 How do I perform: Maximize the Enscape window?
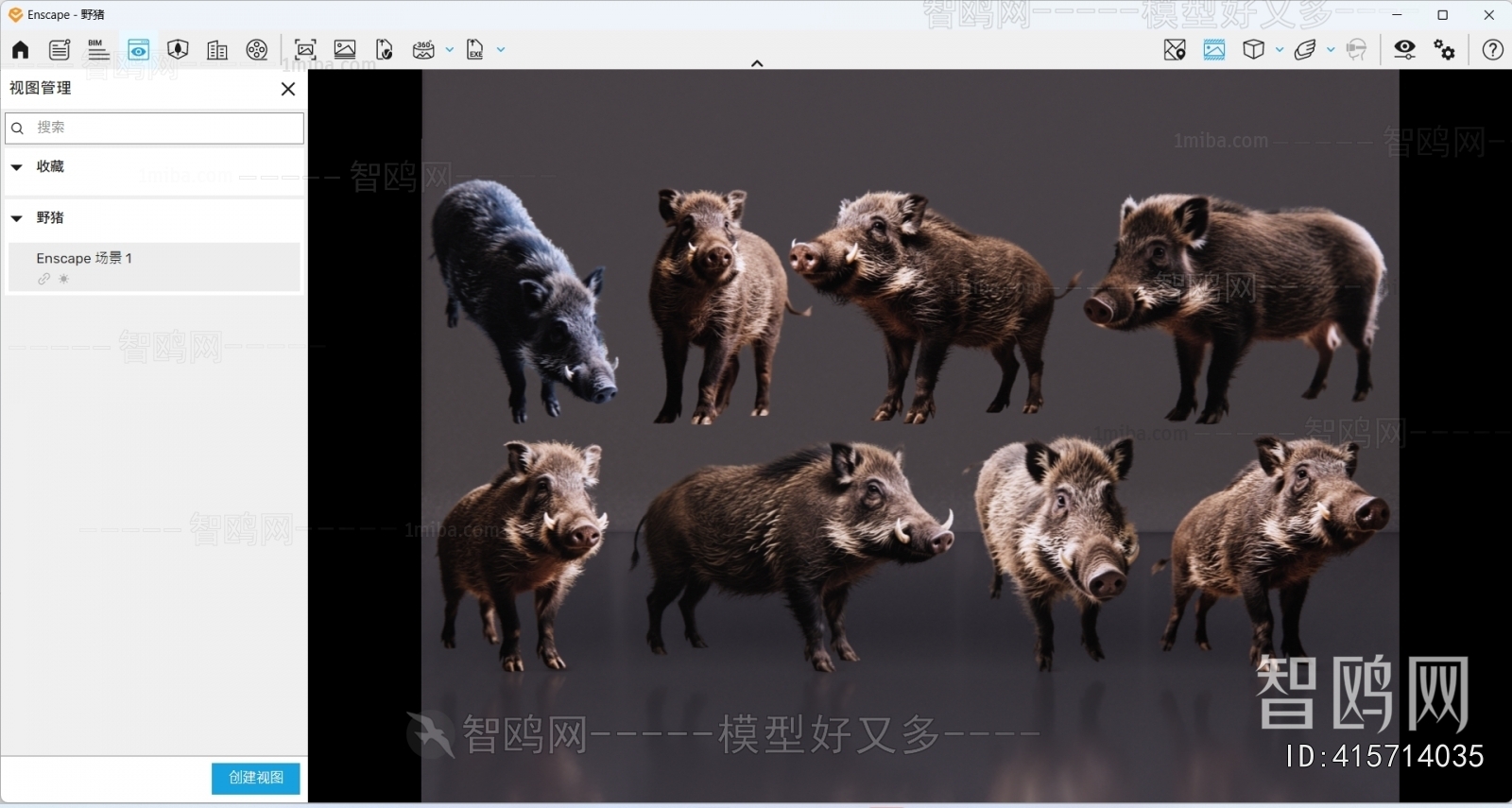1443,14
